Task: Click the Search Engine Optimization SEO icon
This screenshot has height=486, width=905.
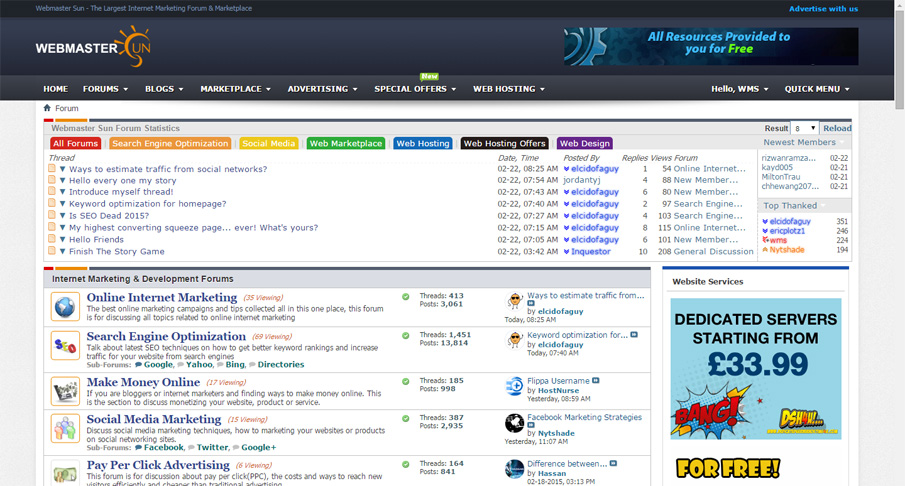Action: pos(65,345)
